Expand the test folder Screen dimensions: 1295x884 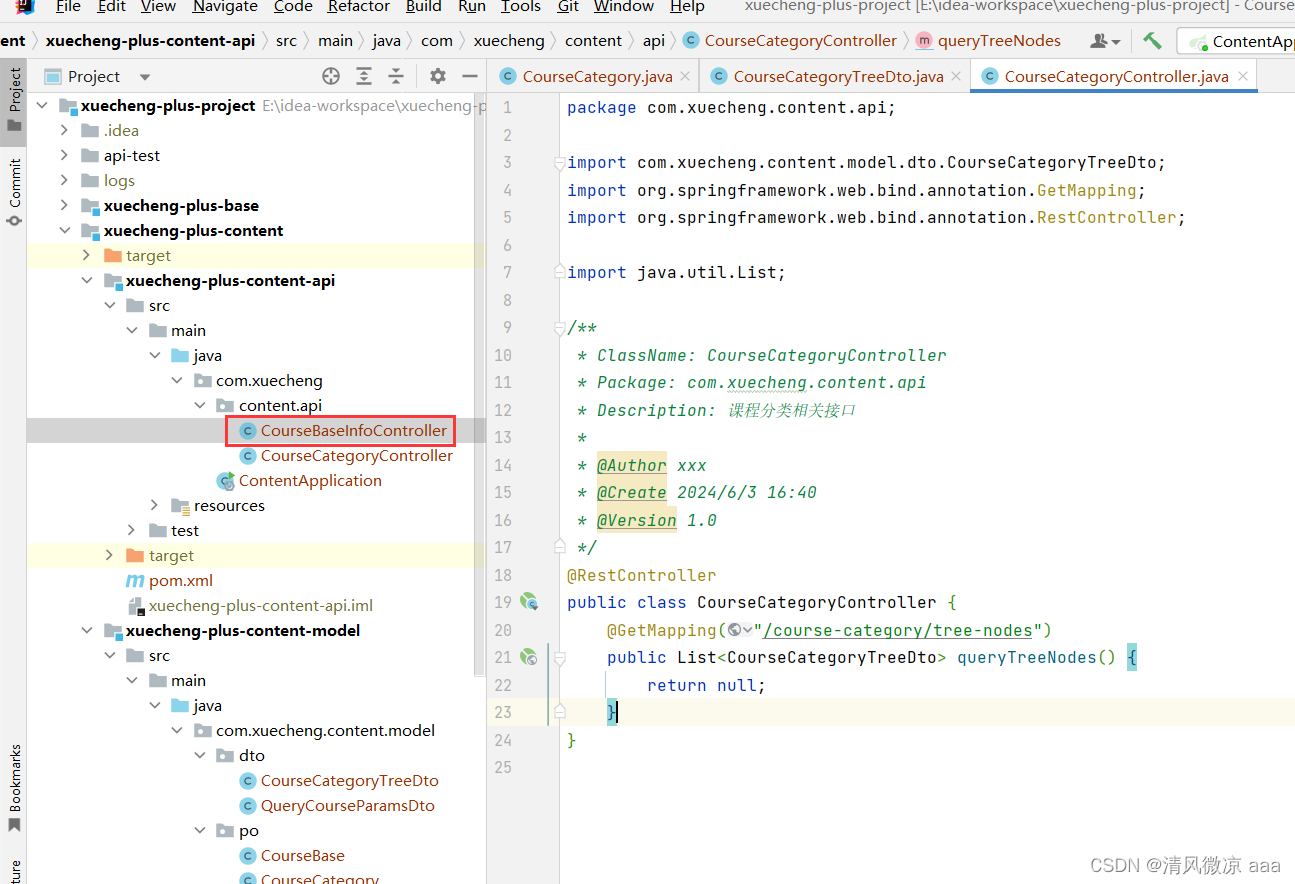tap(131, 530)
